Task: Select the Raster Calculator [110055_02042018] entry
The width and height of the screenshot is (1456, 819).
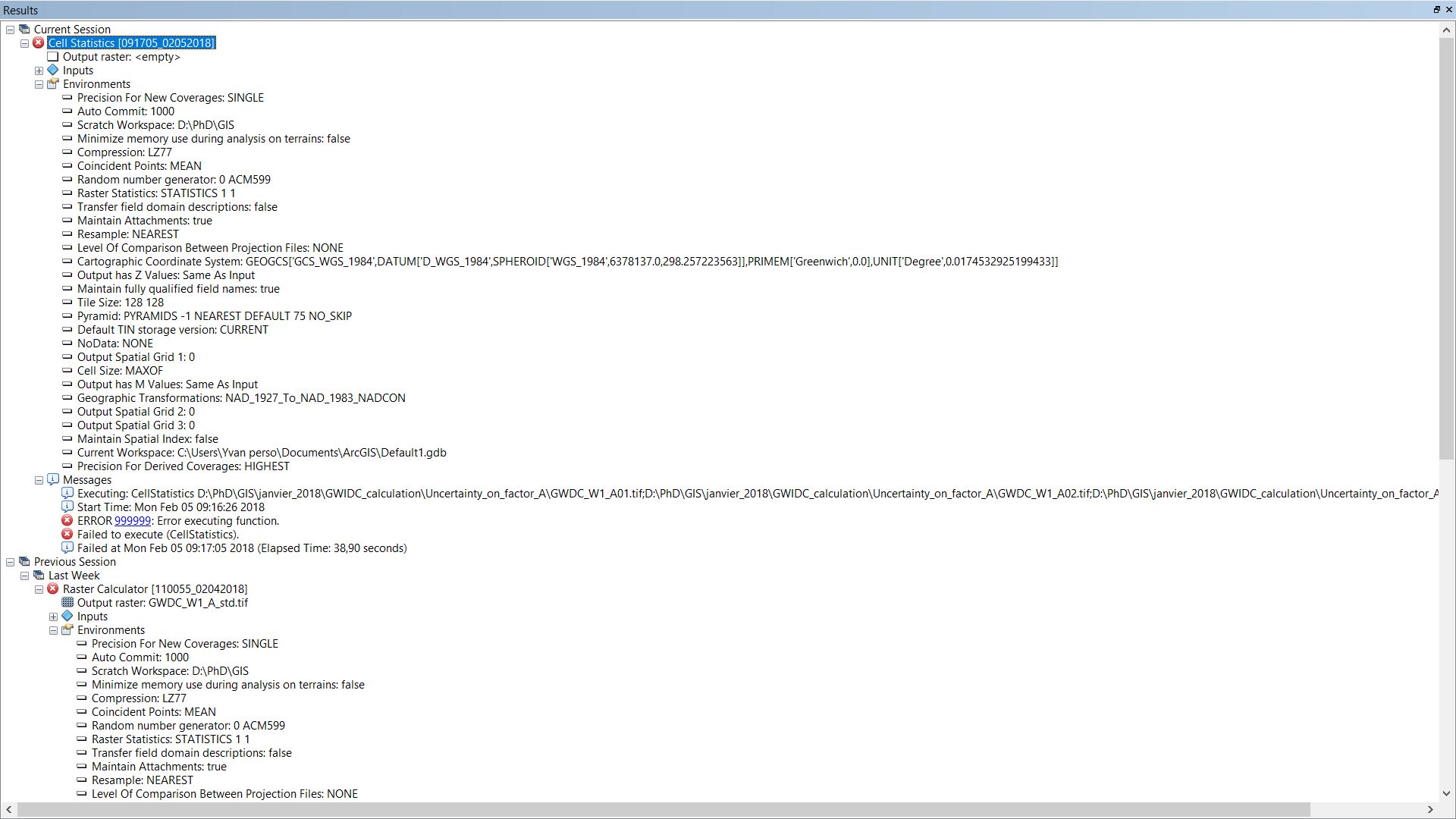Action: [x=155, y=589]
